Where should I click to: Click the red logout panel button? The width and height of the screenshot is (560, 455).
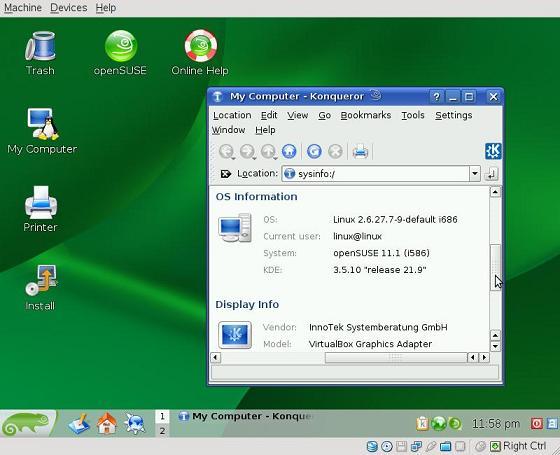pos(537,424)
